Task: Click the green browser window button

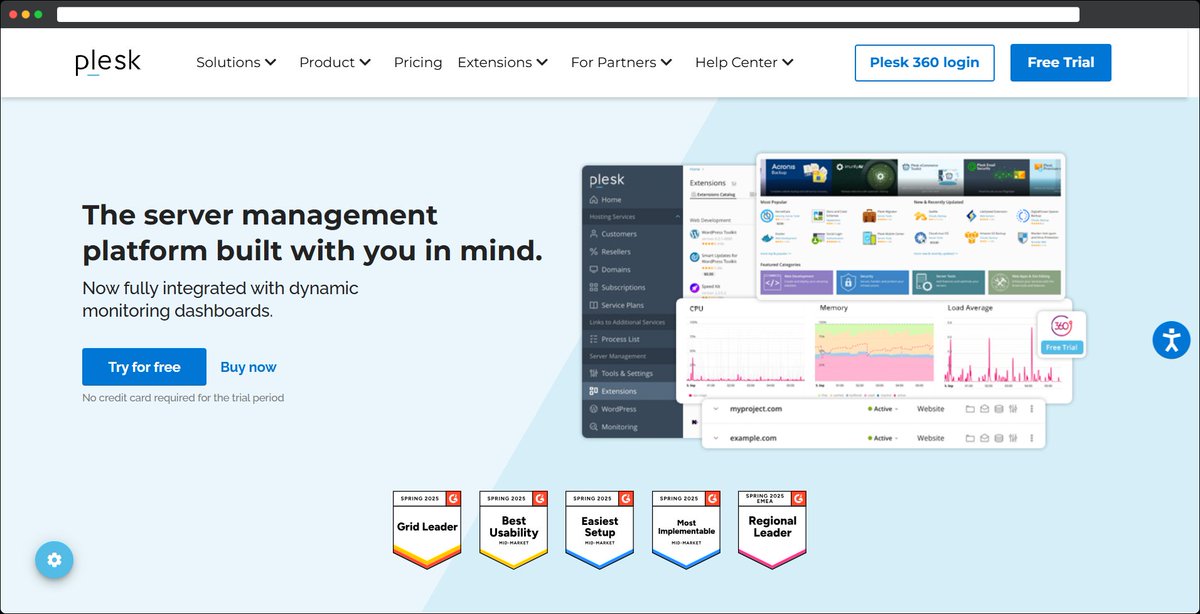Action: [38, 15]
